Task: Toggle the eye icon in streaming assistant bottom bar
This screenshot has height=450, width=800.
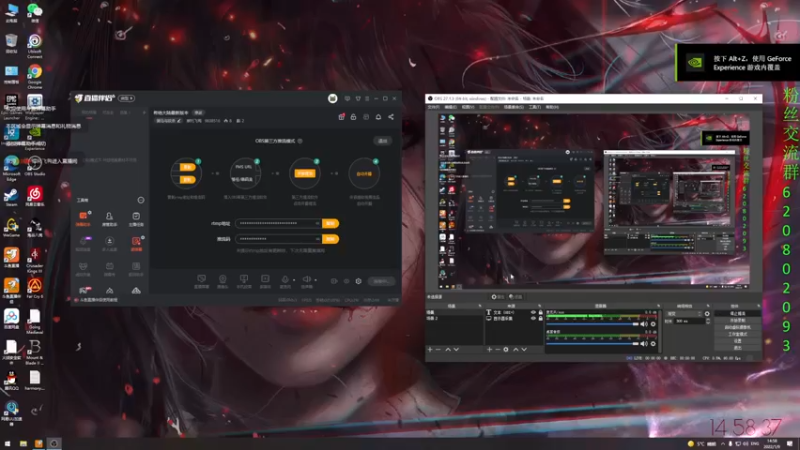Action: point(346,281)
